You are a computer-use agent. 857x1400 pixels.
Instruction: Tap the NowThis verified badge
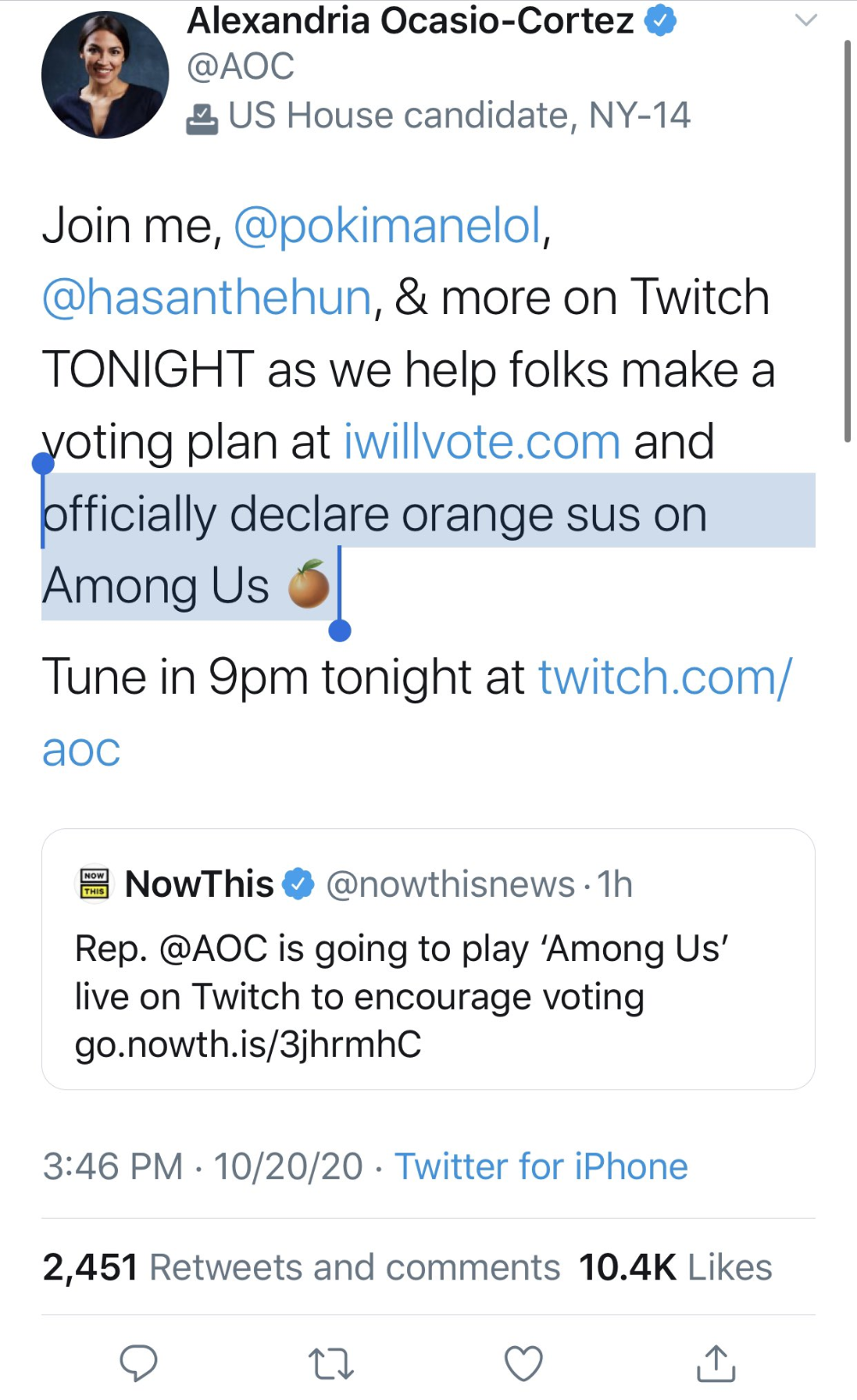click(298, 884)
